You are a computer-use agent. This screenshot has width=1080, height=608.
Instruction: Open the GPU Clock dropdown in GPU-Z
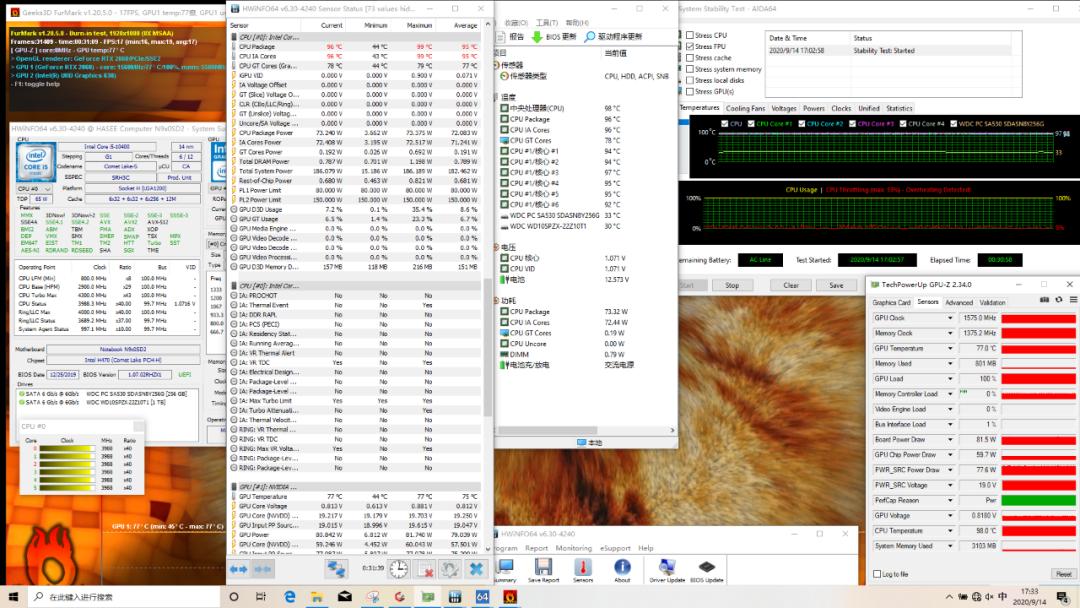point(949,318)
